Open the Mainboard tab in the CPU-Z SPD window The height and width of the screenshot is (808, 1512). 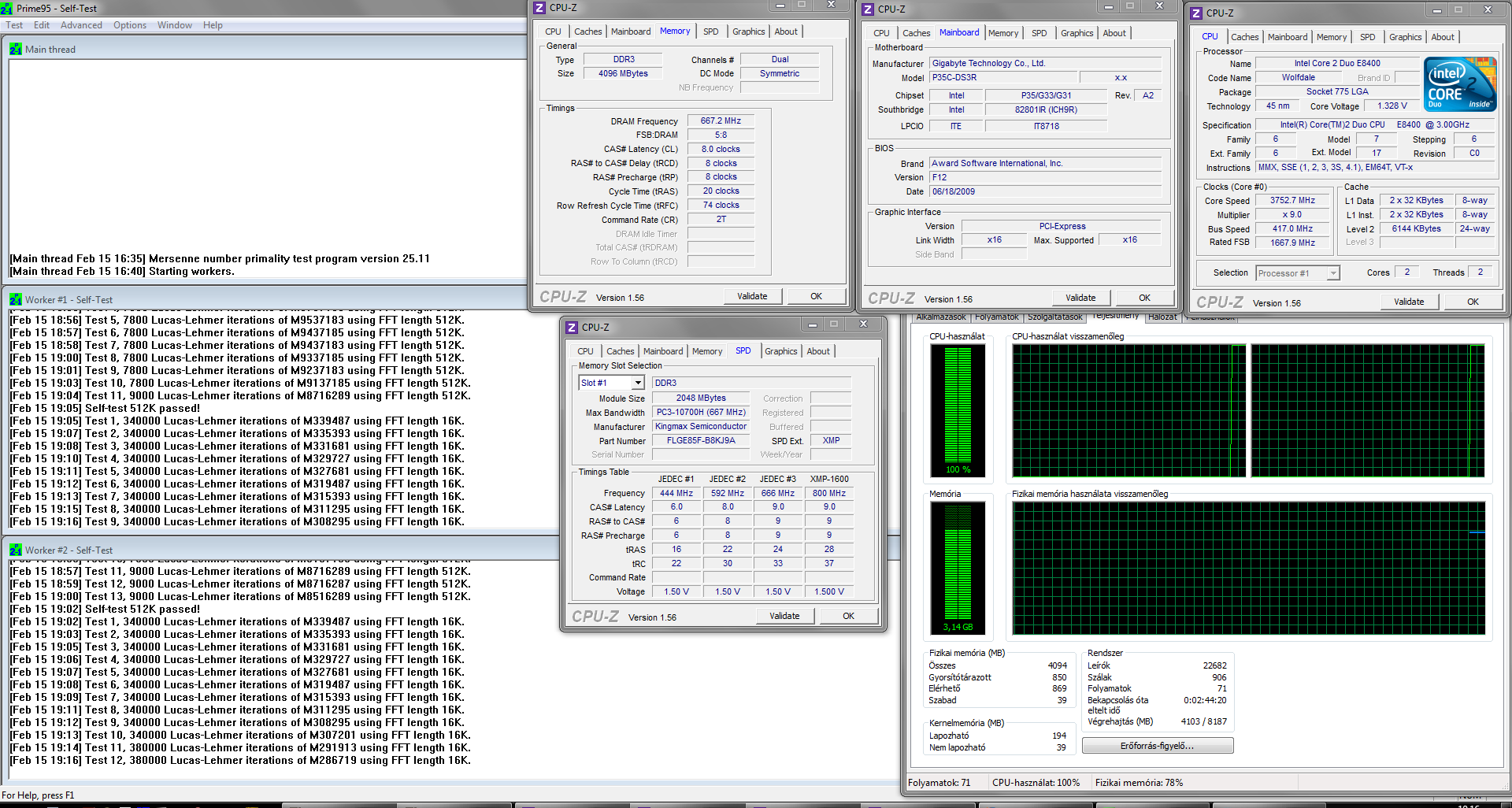point(663,351)
